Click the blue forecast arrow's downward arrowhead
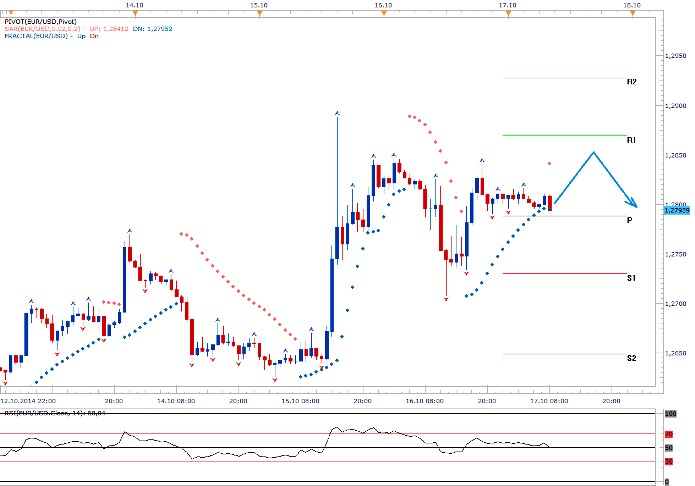695x486 pixels. tap(635, 203)
